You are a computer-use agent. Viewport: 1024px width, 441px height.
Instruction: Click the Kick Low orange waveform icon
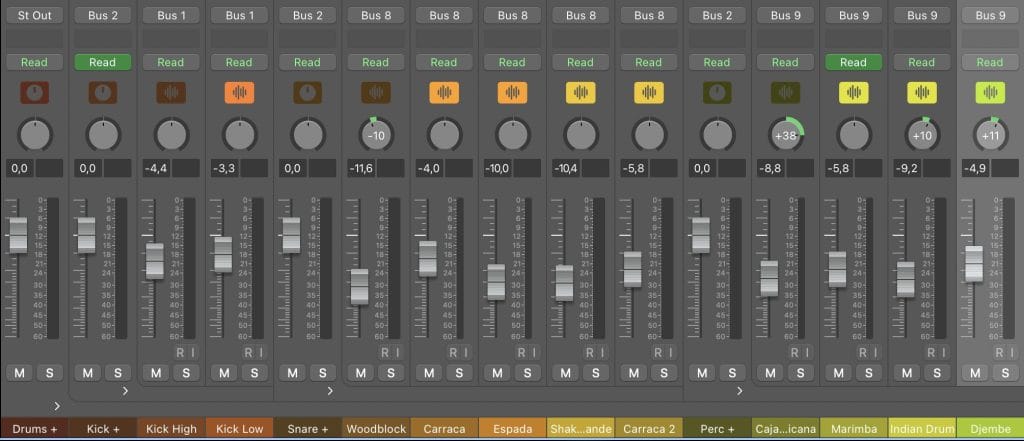click(x=239, y=93)
